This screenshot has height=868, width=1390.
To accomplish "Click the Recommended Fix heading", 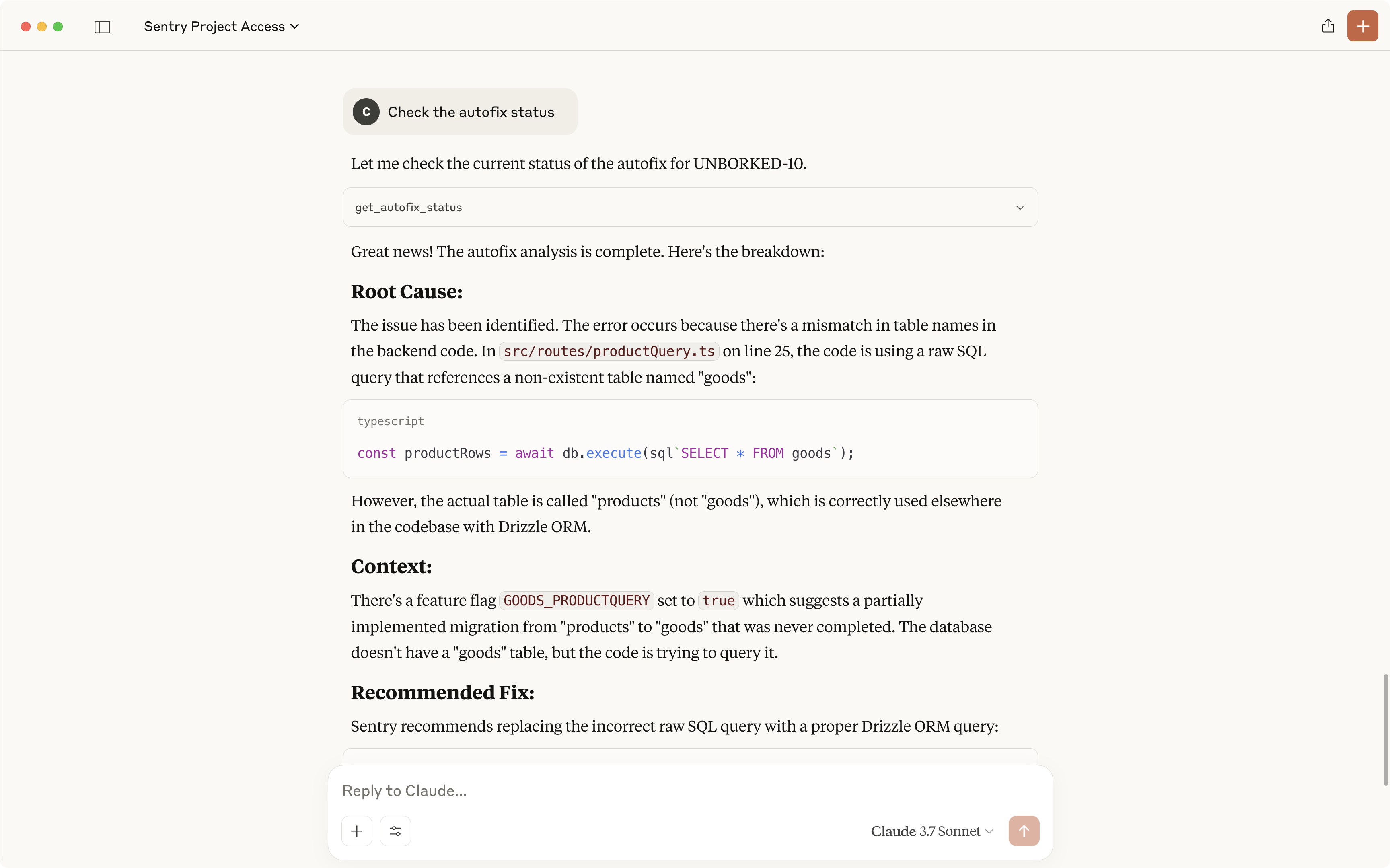I will pos(442,692).
